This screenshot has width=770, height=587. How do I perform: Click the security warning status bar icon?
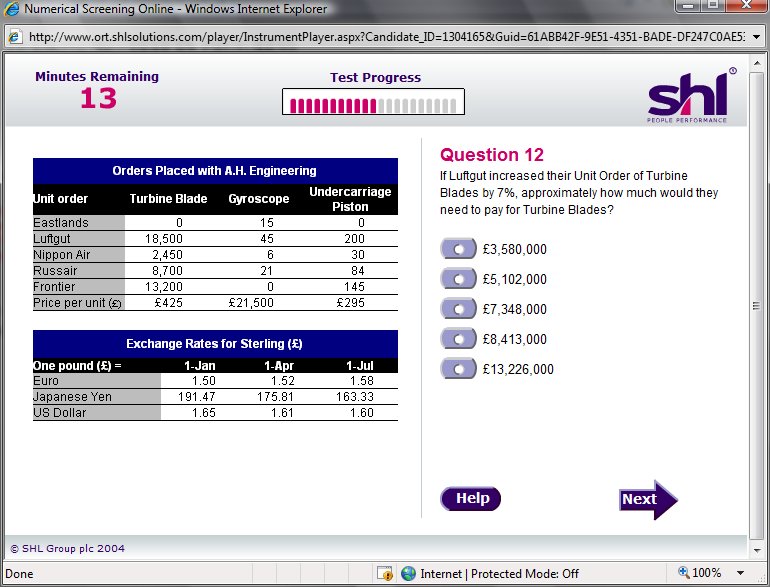pos(385,573)
